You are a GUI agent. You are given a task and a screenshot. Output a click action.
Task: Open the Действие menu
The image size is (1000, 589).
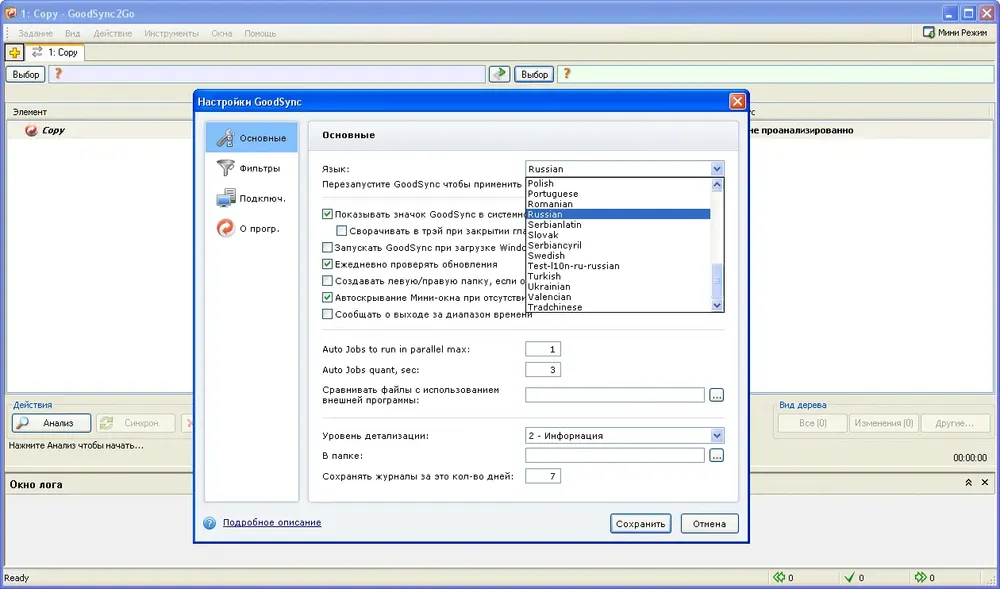point(112,33)
